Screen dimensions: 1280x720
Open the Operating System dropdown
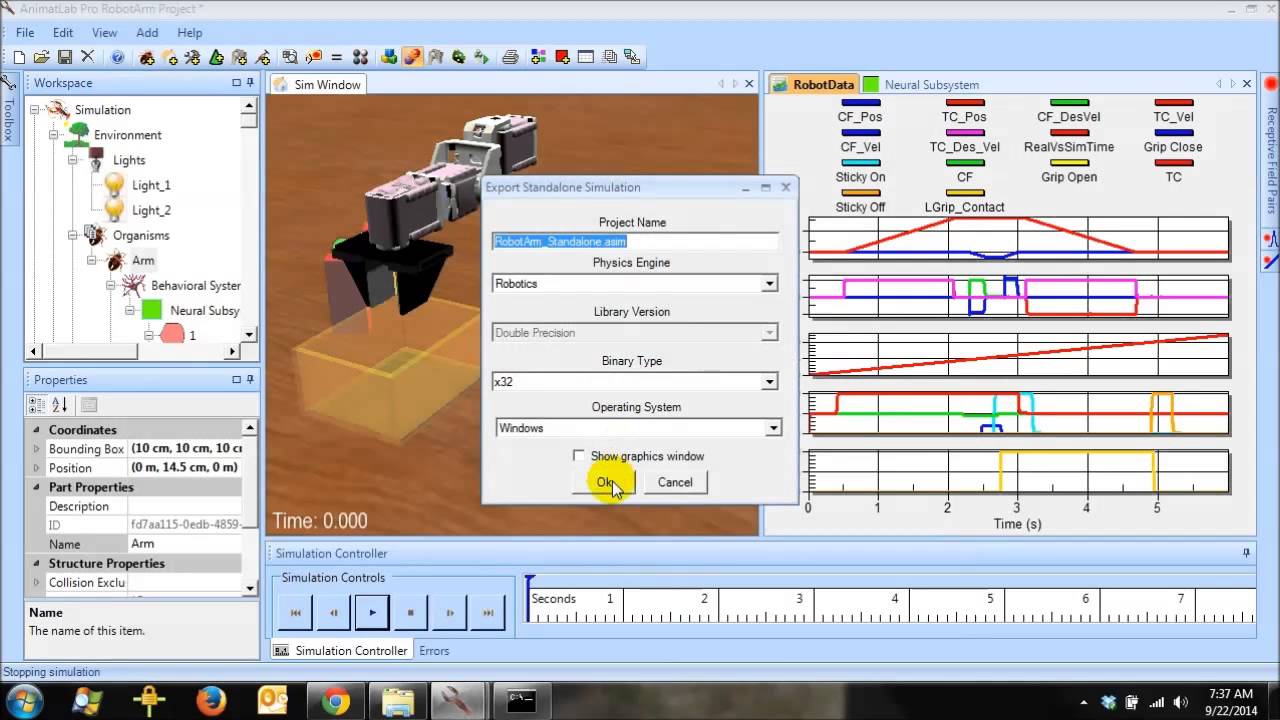(773, 428)
